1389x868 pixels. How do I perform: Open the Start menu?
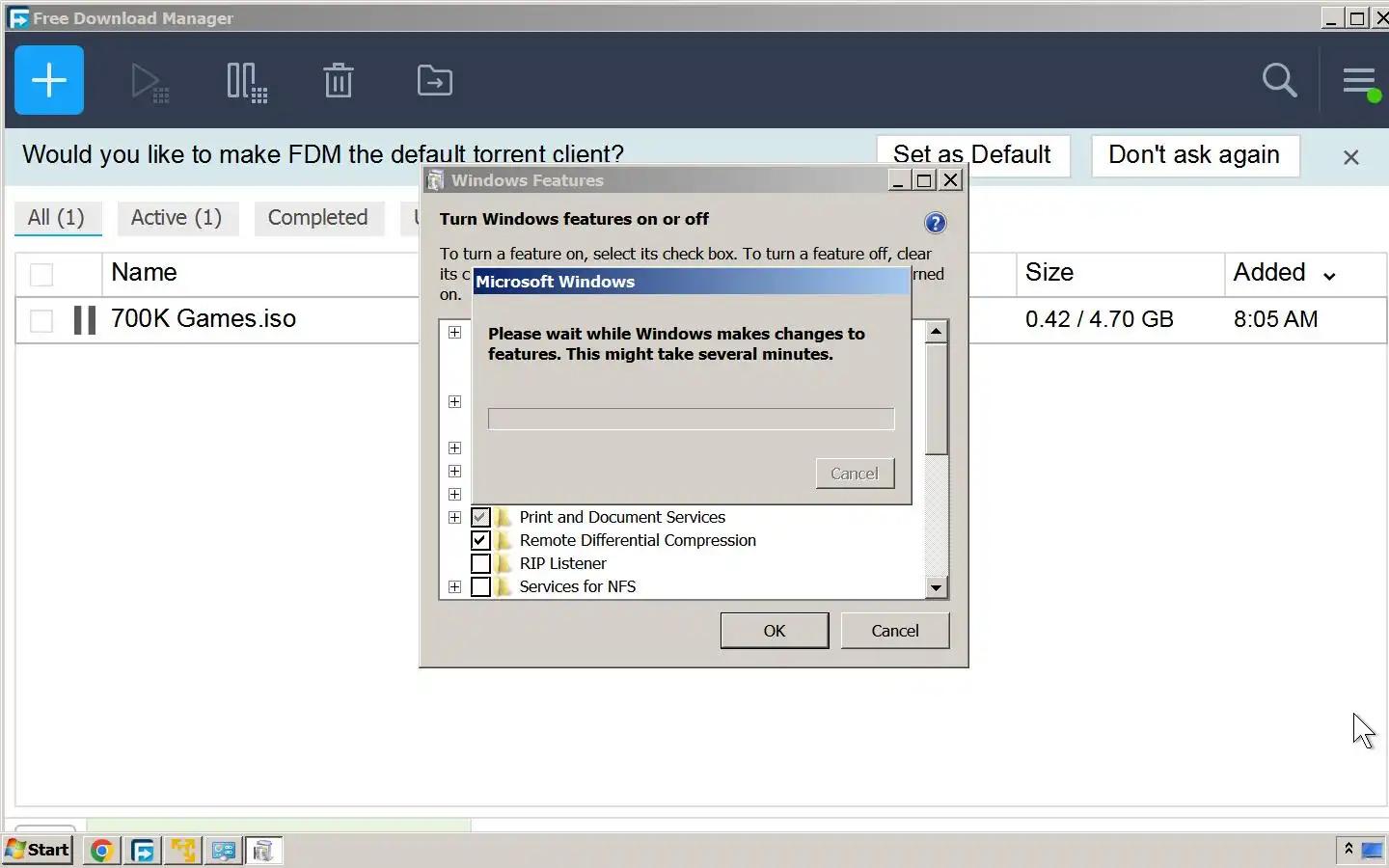tap(38, 850)
